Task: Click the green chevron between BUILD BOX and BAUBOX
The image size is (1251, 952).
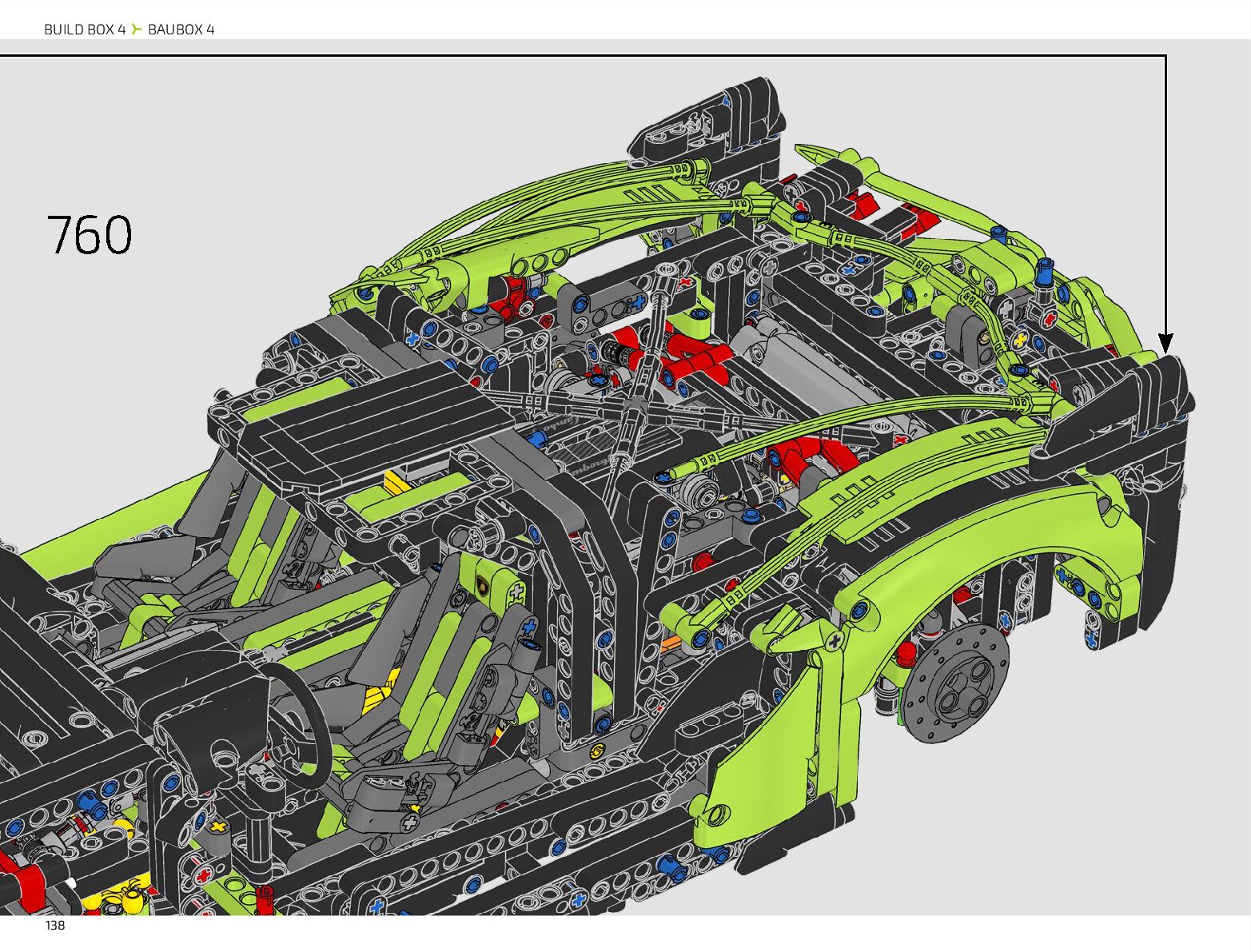Action: click(137, 30)
